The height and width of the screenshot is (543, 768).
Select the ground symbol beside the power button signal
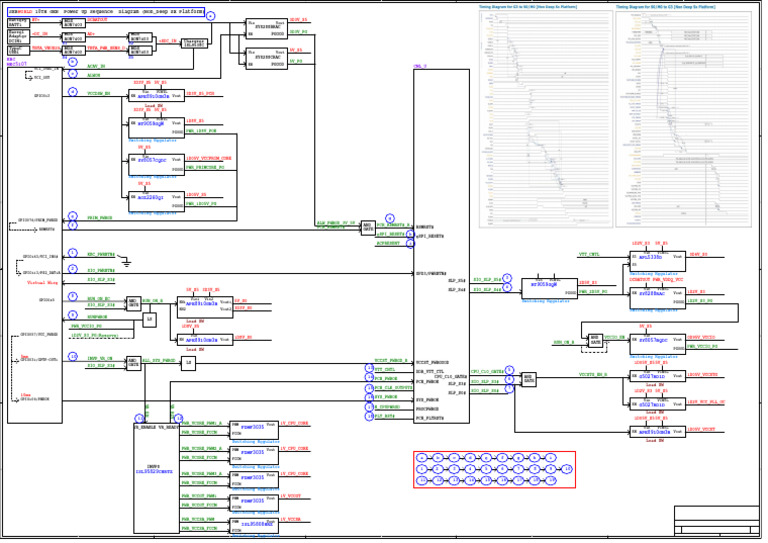[126, 263]
